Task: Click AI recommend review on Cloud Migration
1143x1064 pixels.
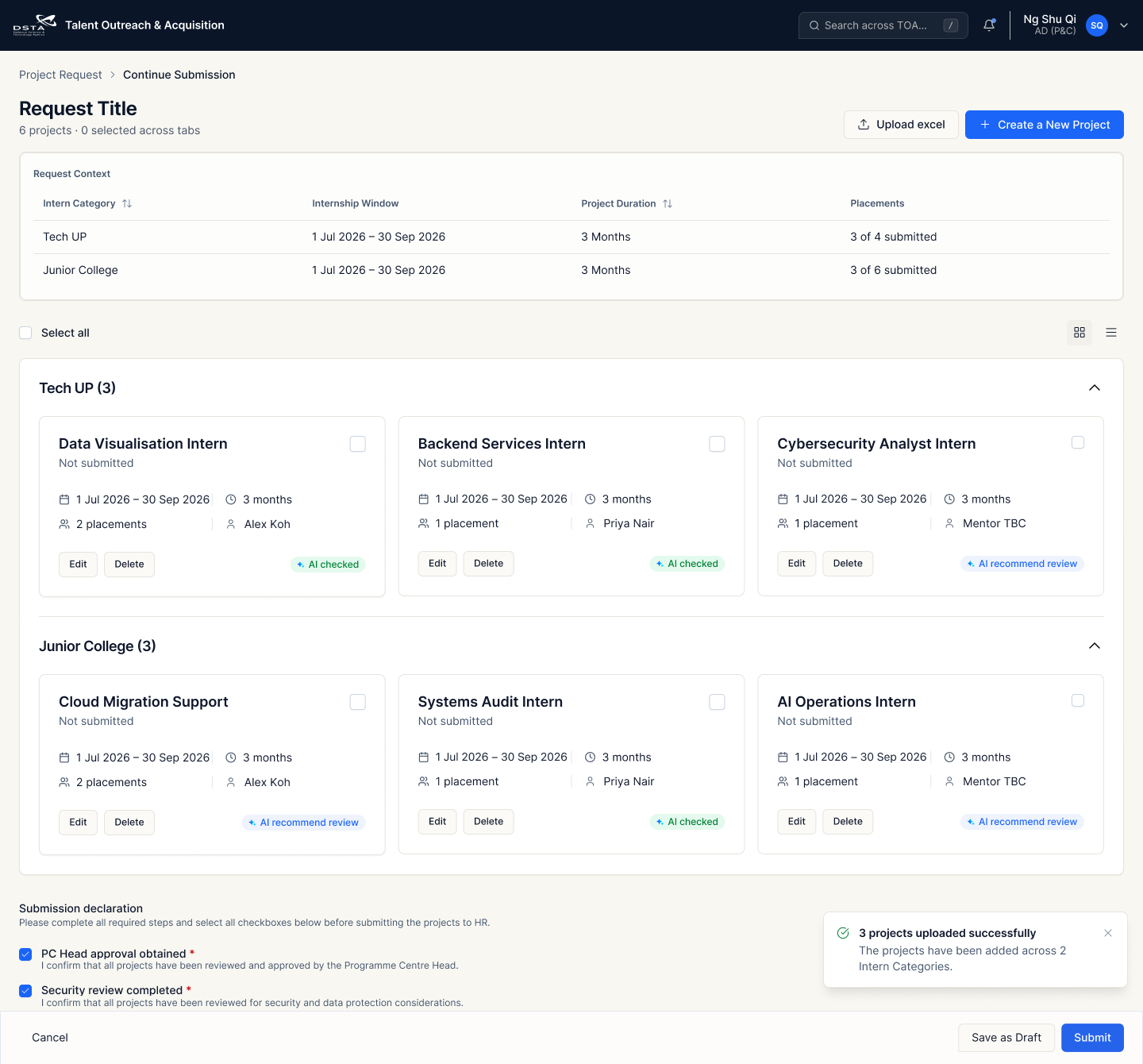Action: [x=304, y=823]
